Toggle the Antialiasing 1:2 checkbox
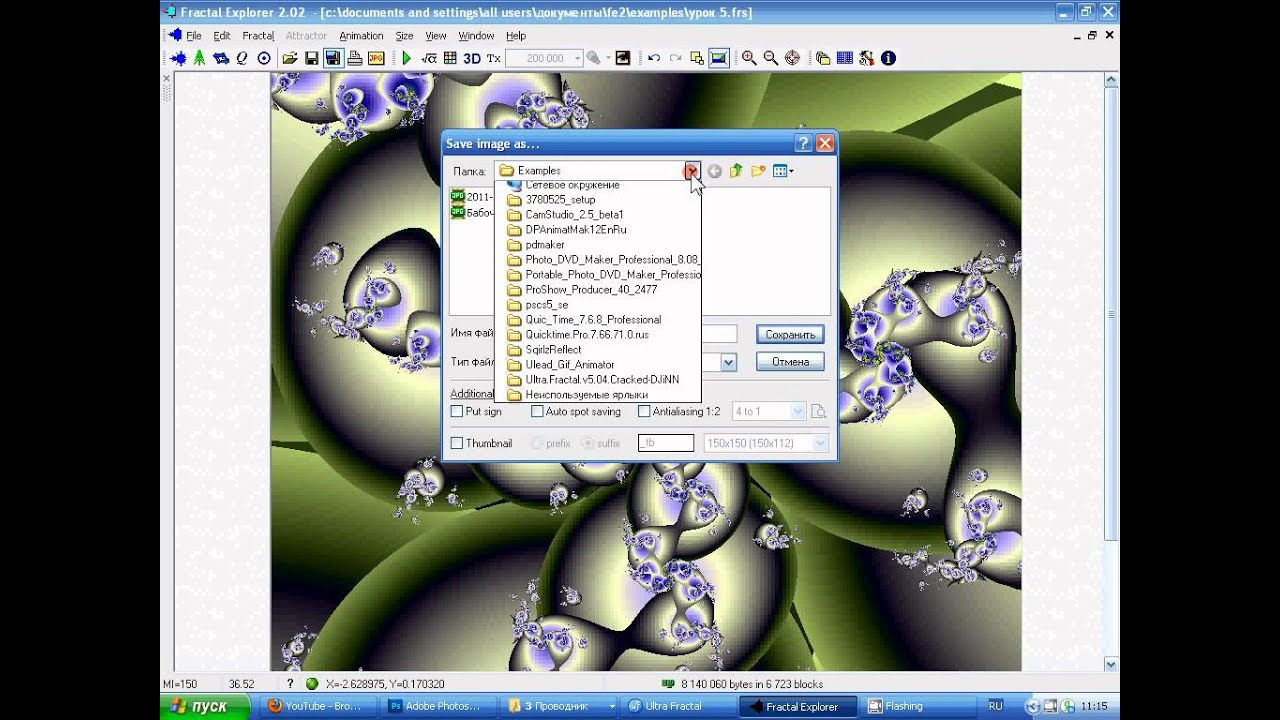1280x720 pixels. (x=644, y=411)
